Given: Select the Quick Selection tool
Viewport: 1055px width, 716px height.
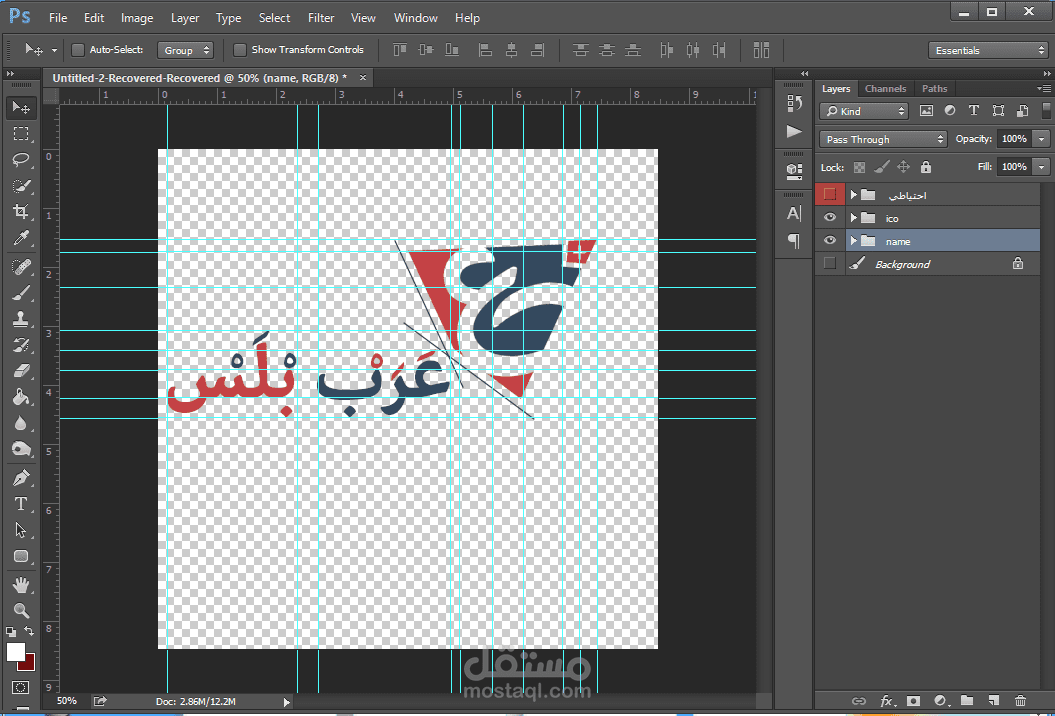Looking at the screenshot, I should click(21, 186).
